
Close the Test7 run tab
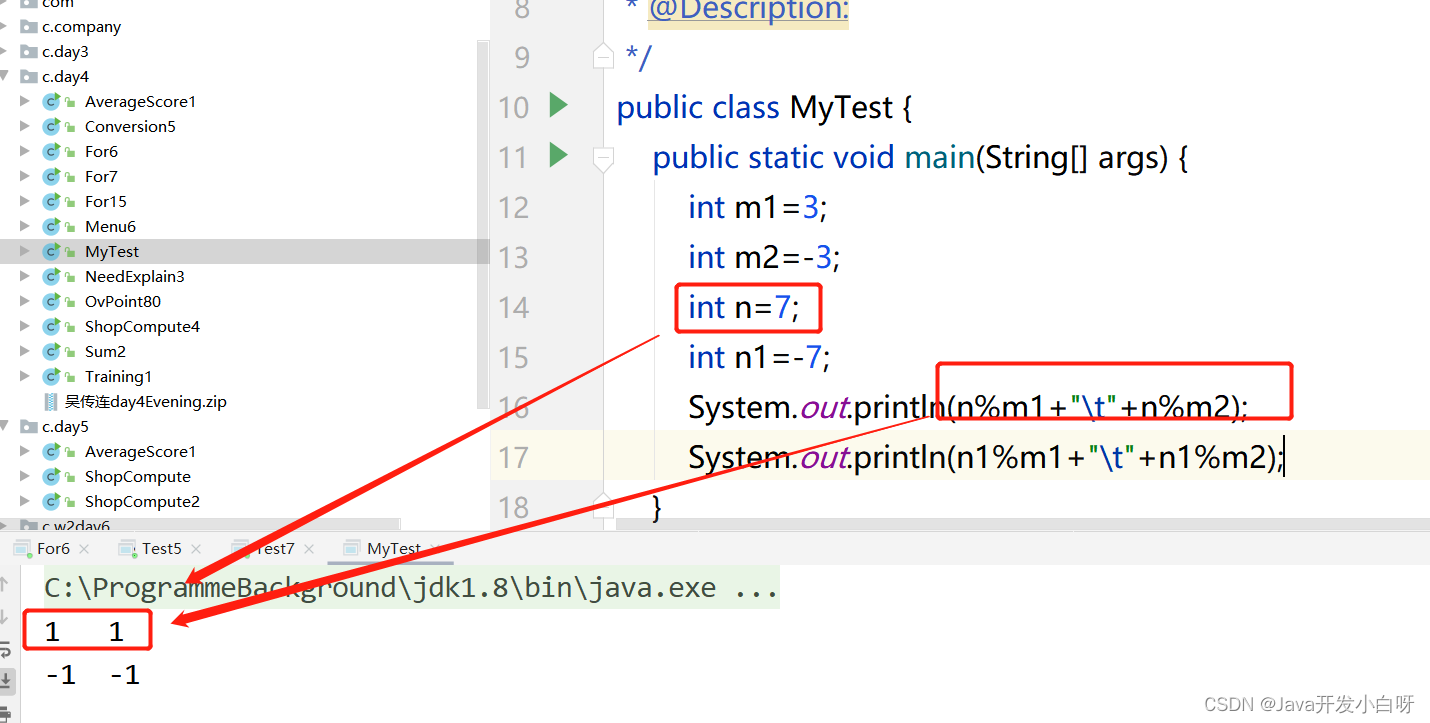pos(309,549)
